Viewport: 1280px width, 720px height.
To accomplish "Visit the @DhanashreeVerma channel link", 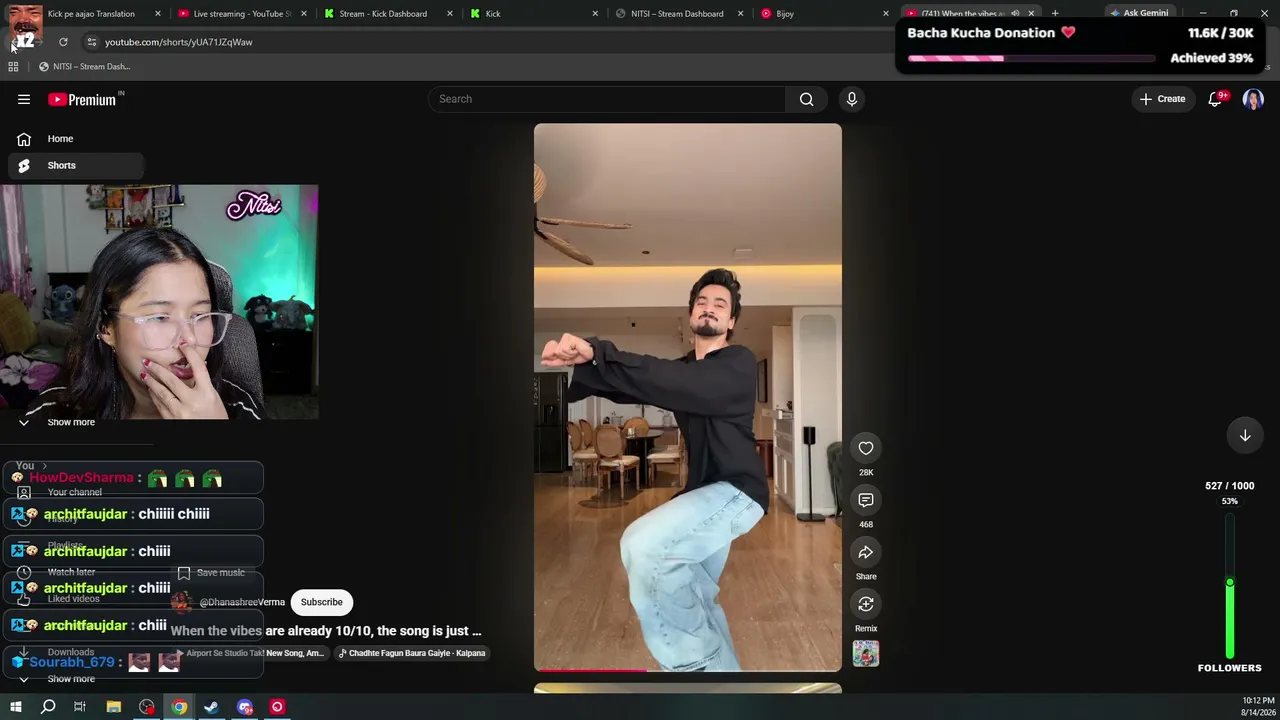I will tap(242, 602).
